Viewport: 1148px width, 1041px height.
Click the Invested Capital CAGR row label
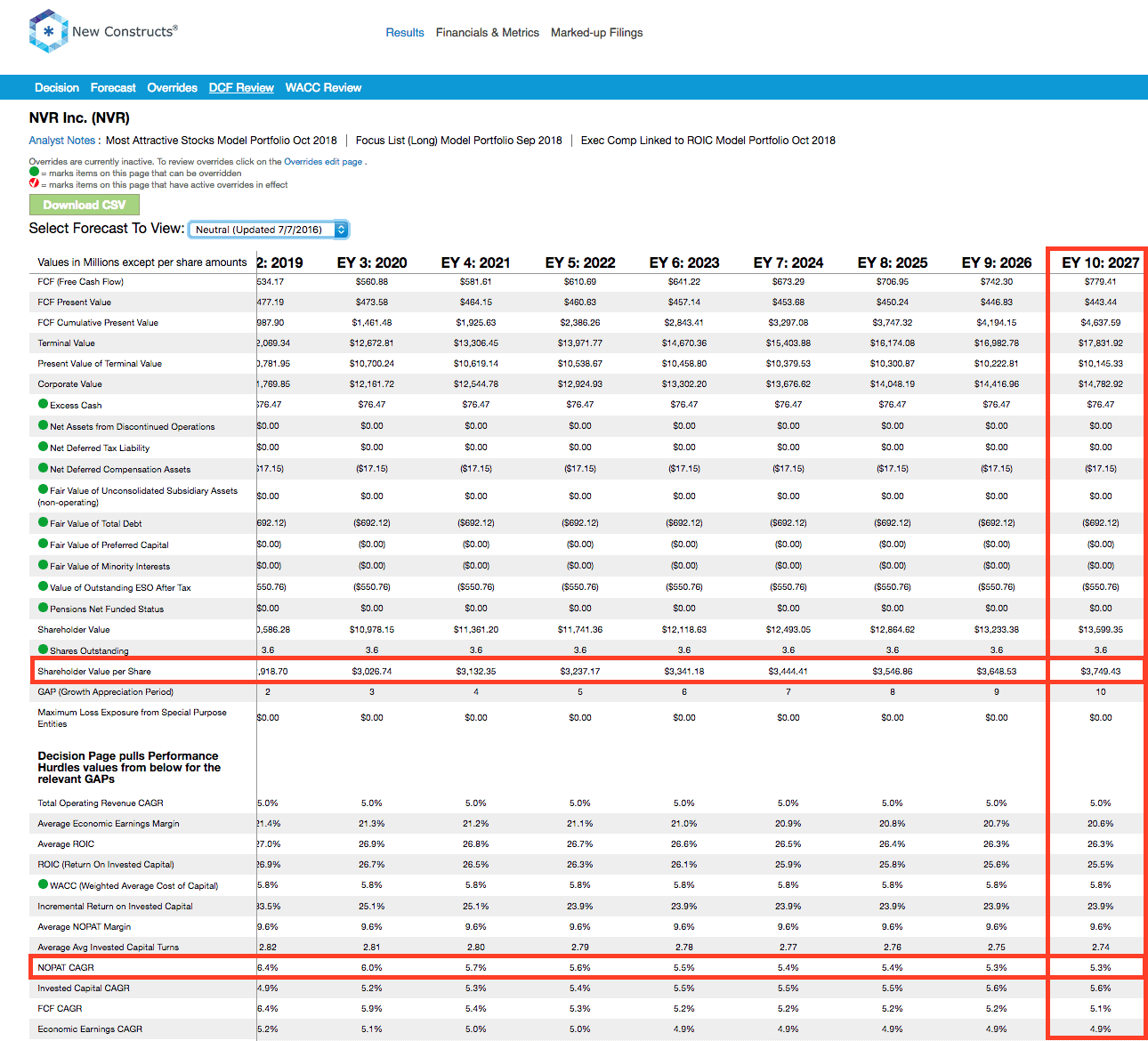pos(84,989)
